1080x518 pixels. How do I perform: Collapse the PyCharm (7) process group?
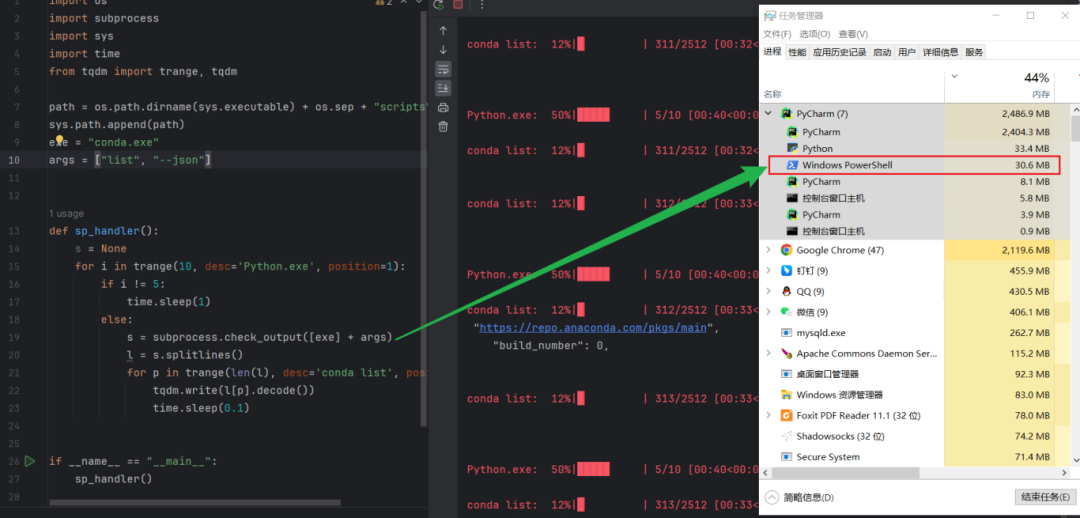point(769,114)
